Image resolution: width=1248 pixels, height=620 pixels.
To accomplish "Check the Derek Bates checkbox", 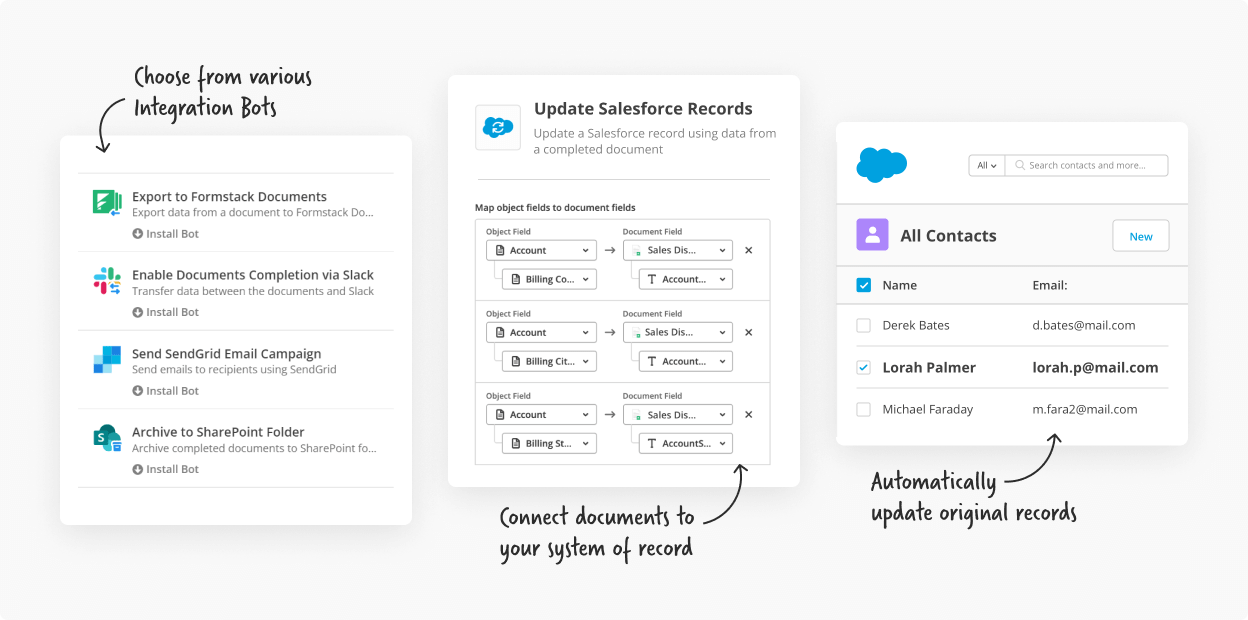I will 863,326.
